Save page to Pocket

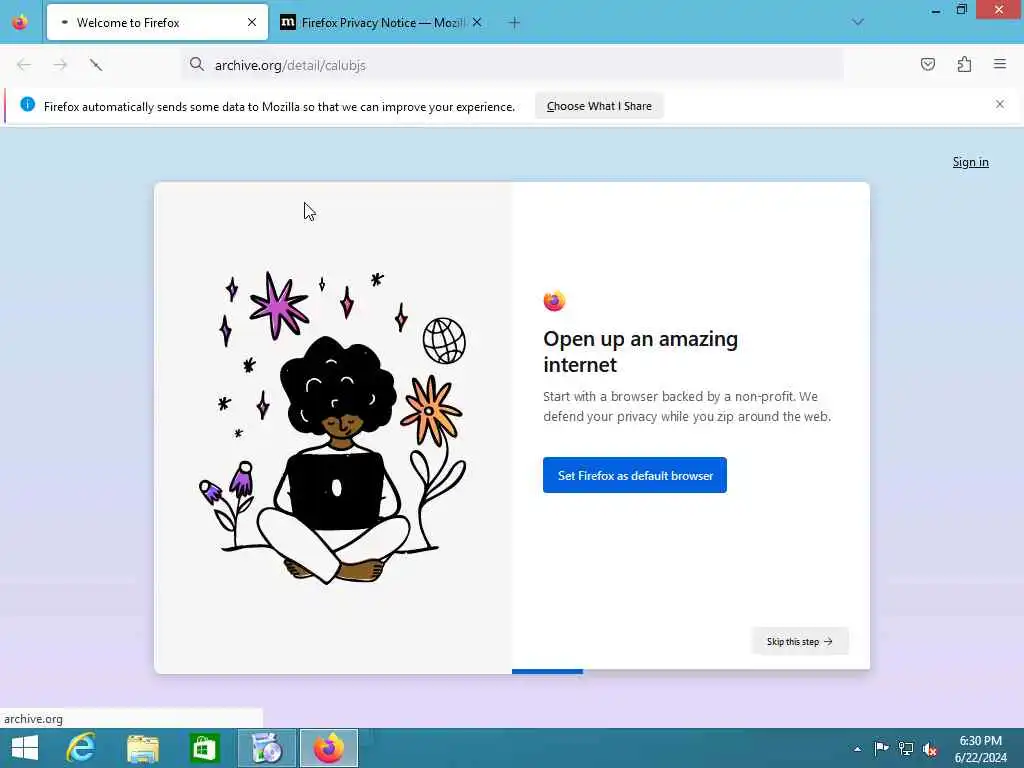(x=928, y=64)
